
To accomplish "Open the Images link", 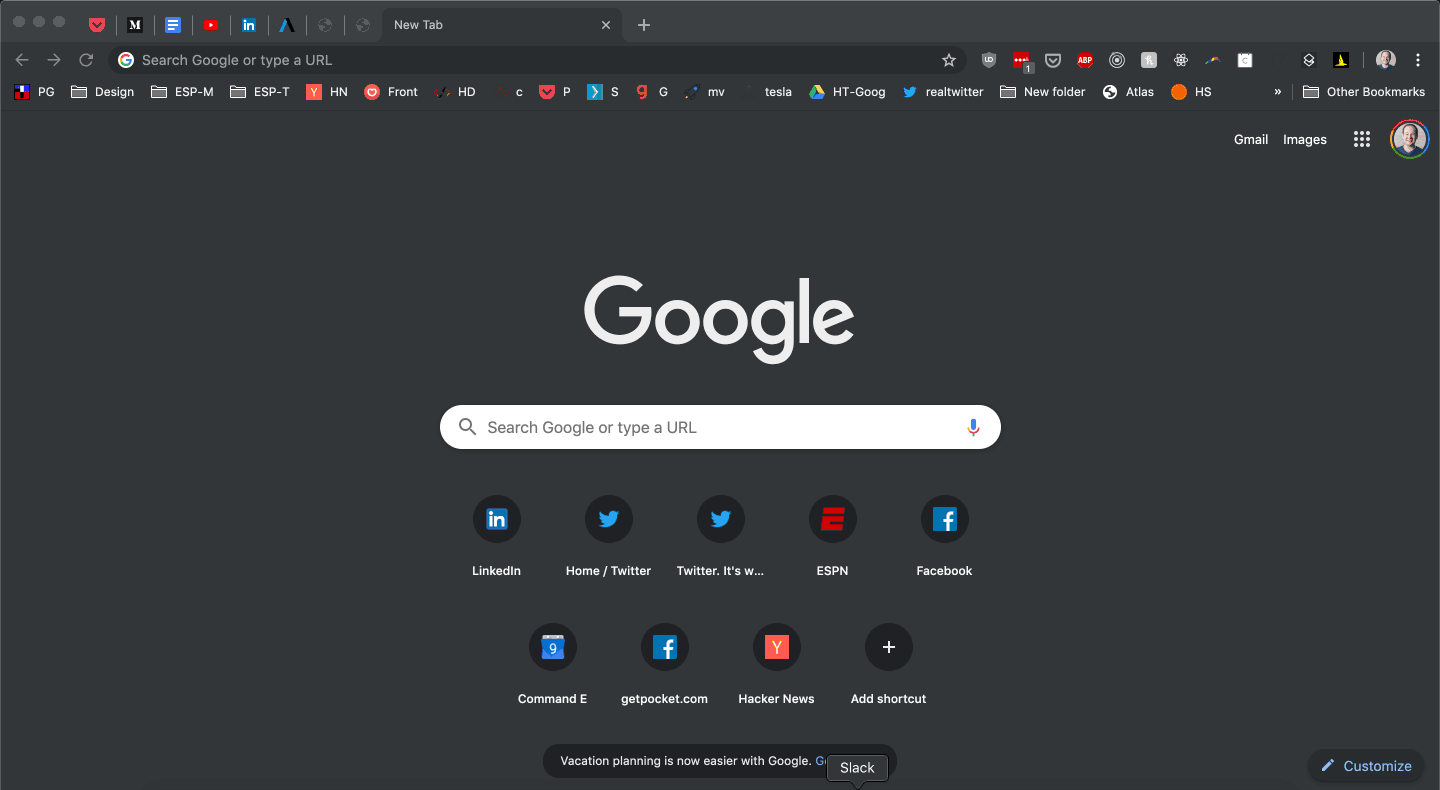I will pyautogui.click(x=1305, y=140).
